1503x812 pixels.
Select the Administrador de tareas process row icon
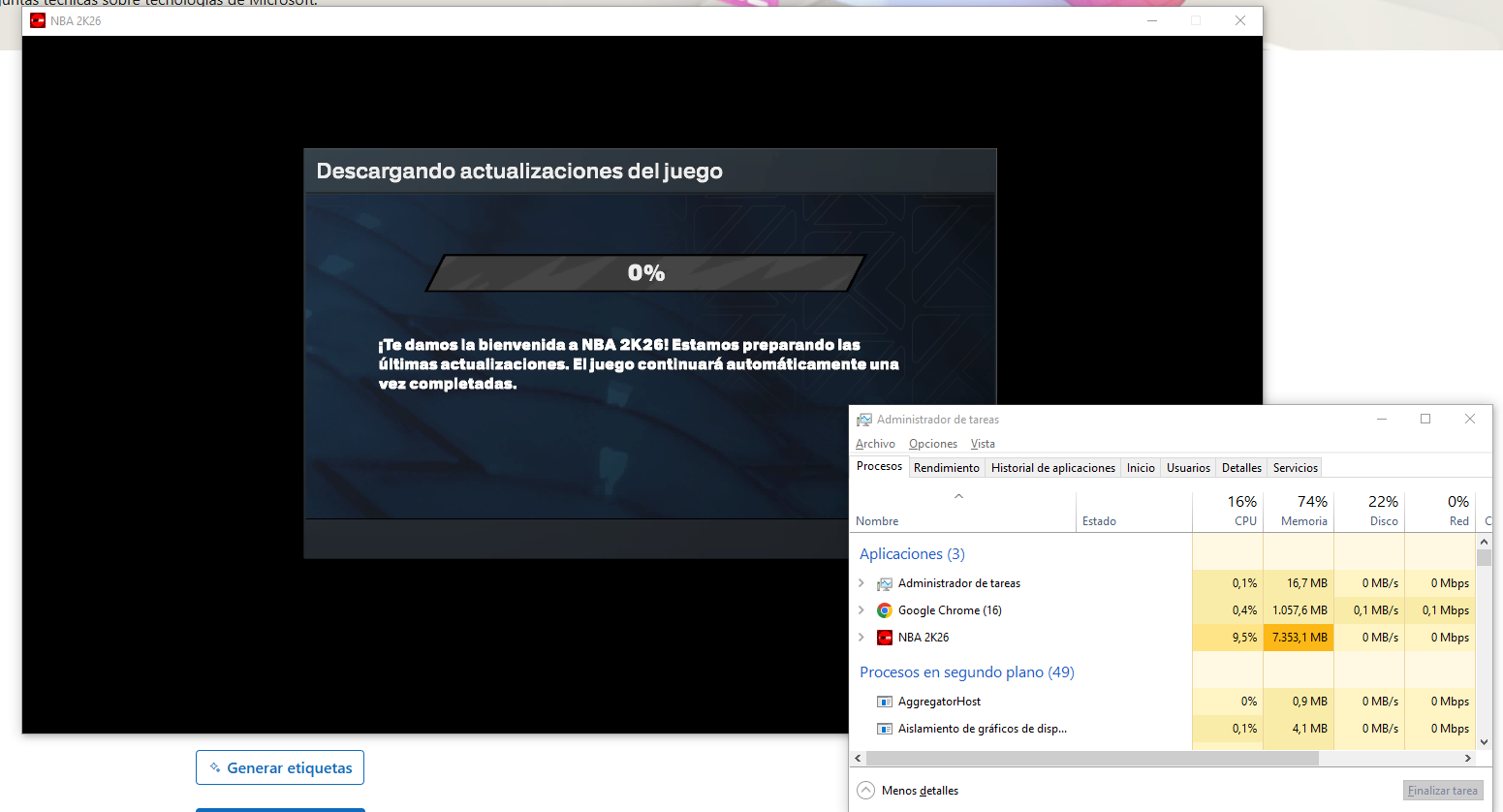coord(885,583)
